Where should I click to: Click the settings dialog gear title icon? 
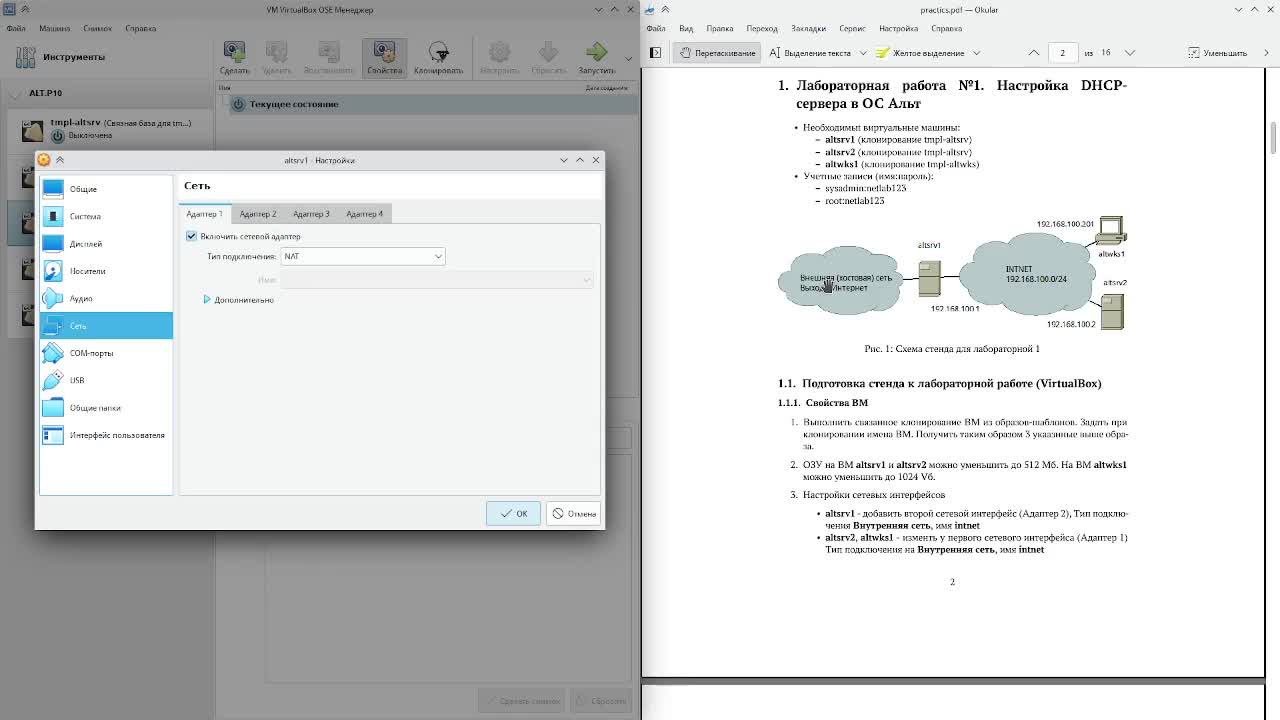click(44, 160)
